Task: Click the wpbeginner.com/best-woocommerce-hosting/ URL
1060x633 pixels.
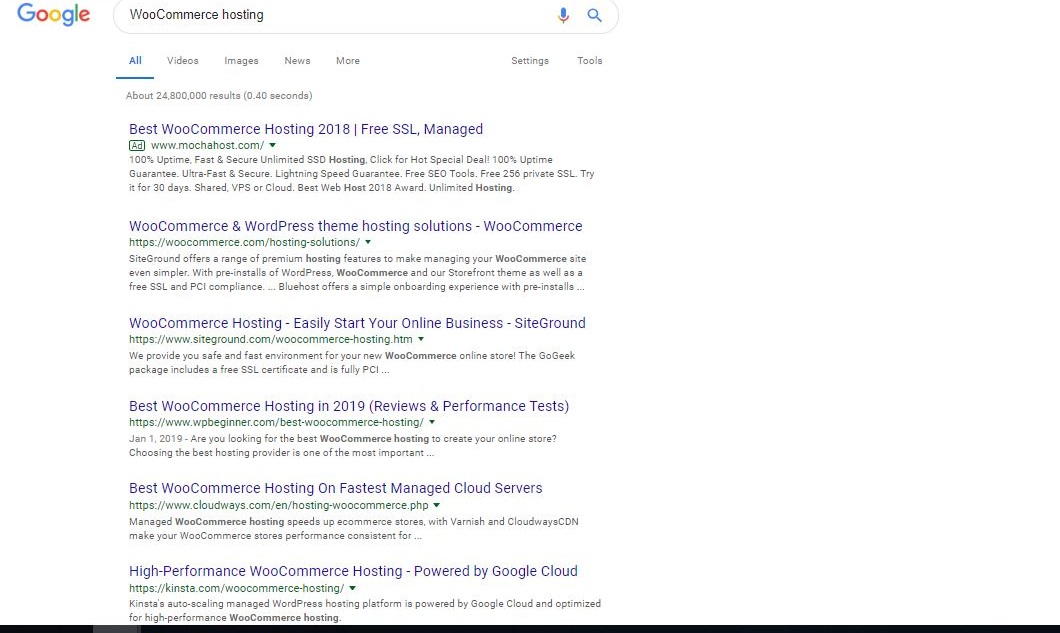Action: tap(276, 423)
